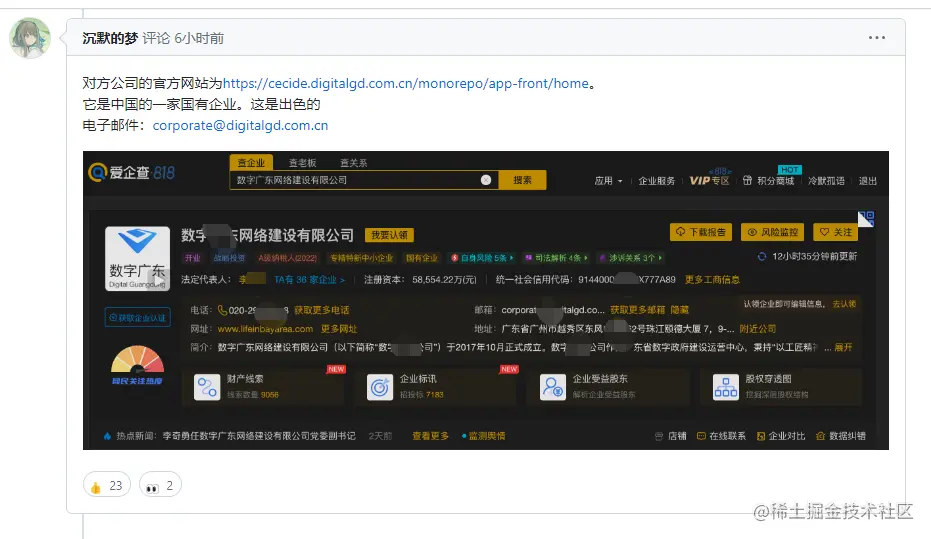Click the 冷默孤语 account name
This screenshot has width=931, height=539.
(826, 180)
